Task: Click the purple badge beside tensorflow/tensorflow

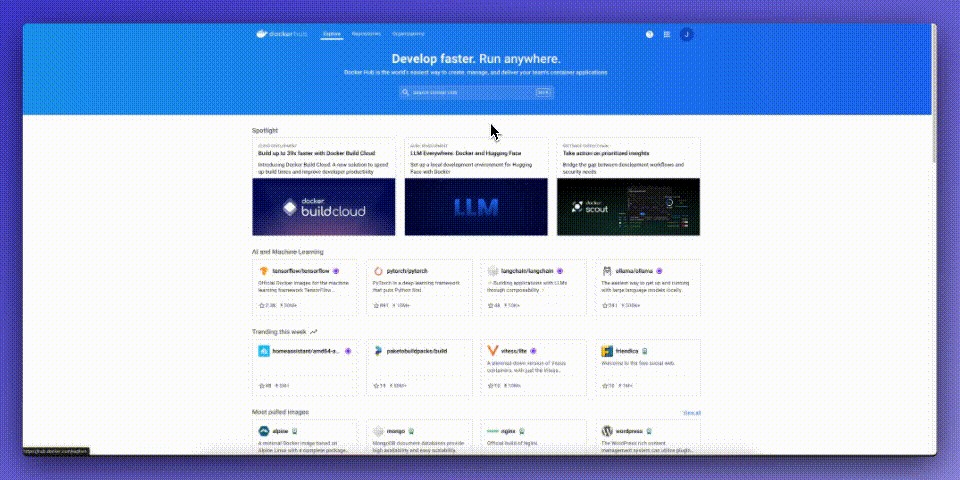Action: [x=336, y=271]
